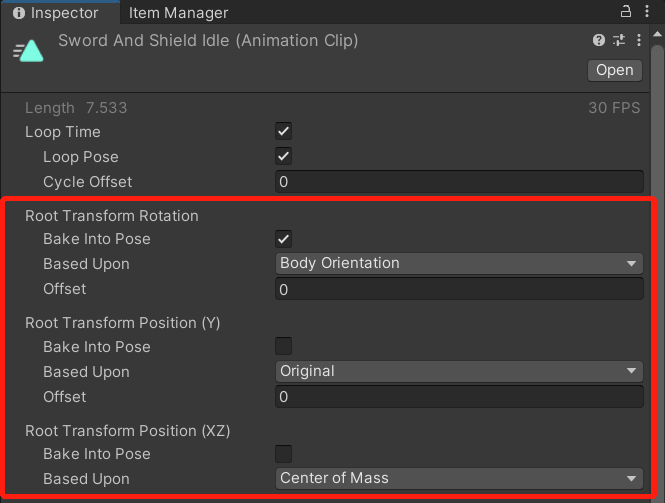665x503 pixels.
Task: Expand the Body Orientation dropdown
Action: (x=459, y=263)
